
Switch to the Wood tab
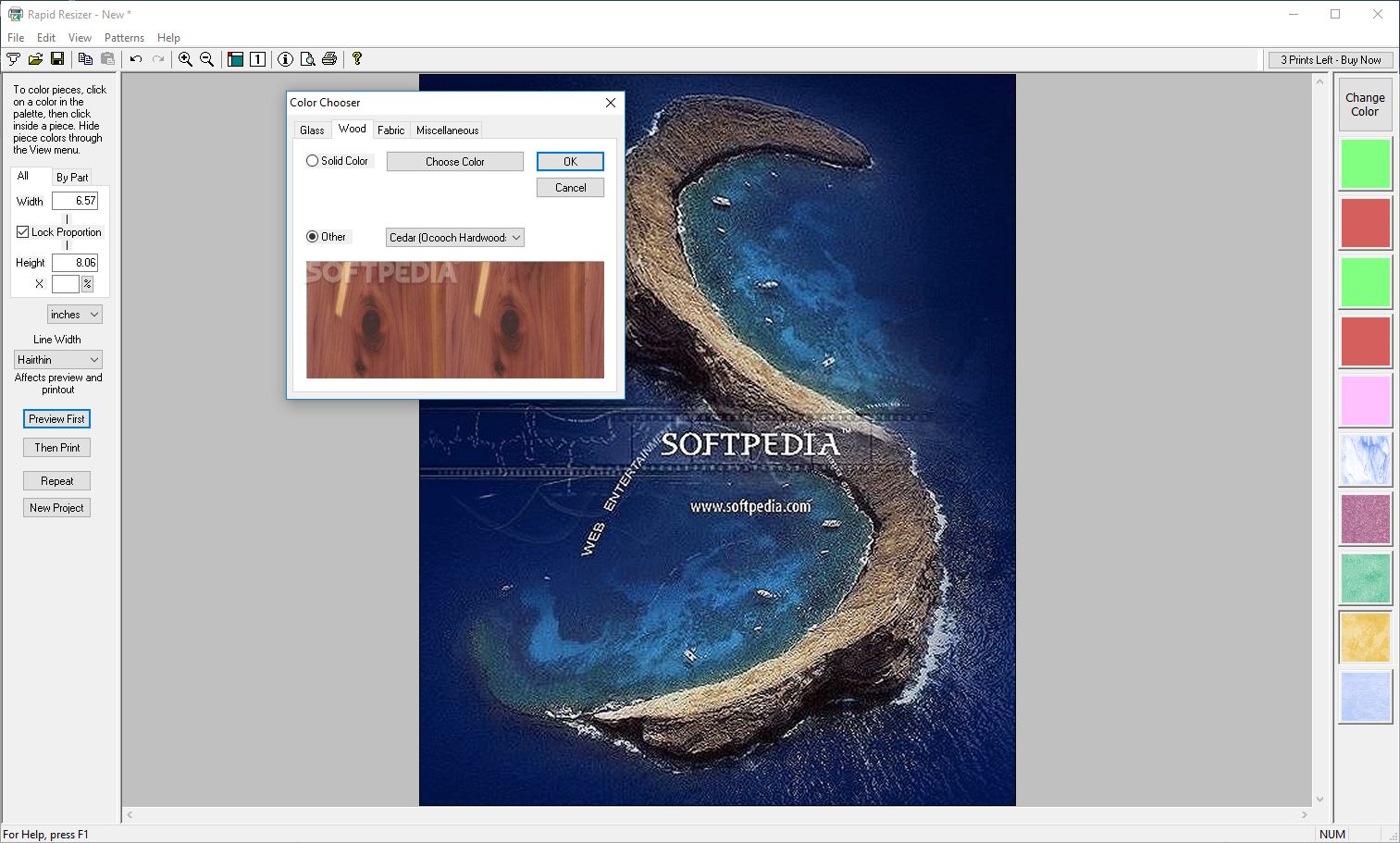click(x=352, y=129)
